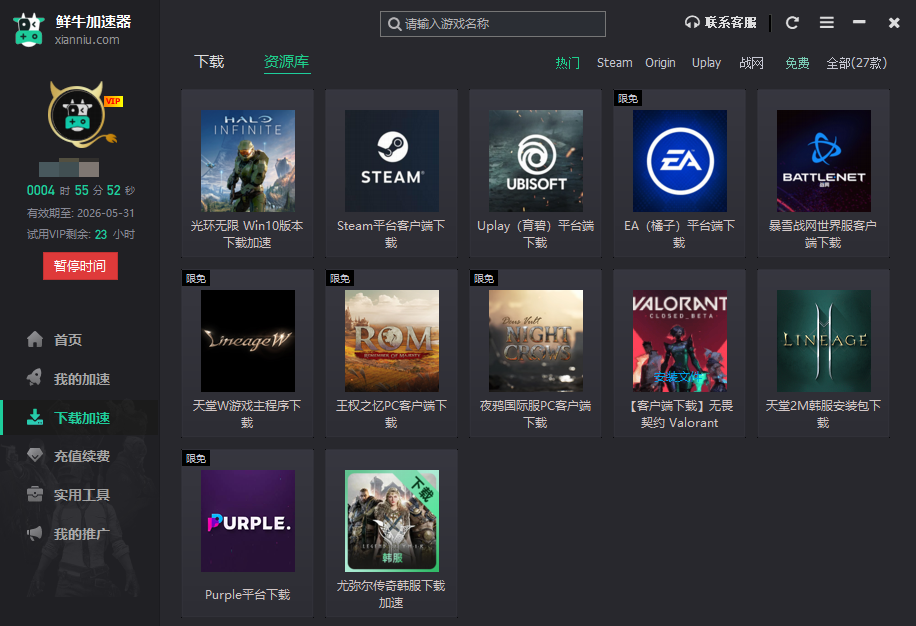Click the 限免 badge on Lineage W tile
916x626 pixels.
tap(196, 279)
